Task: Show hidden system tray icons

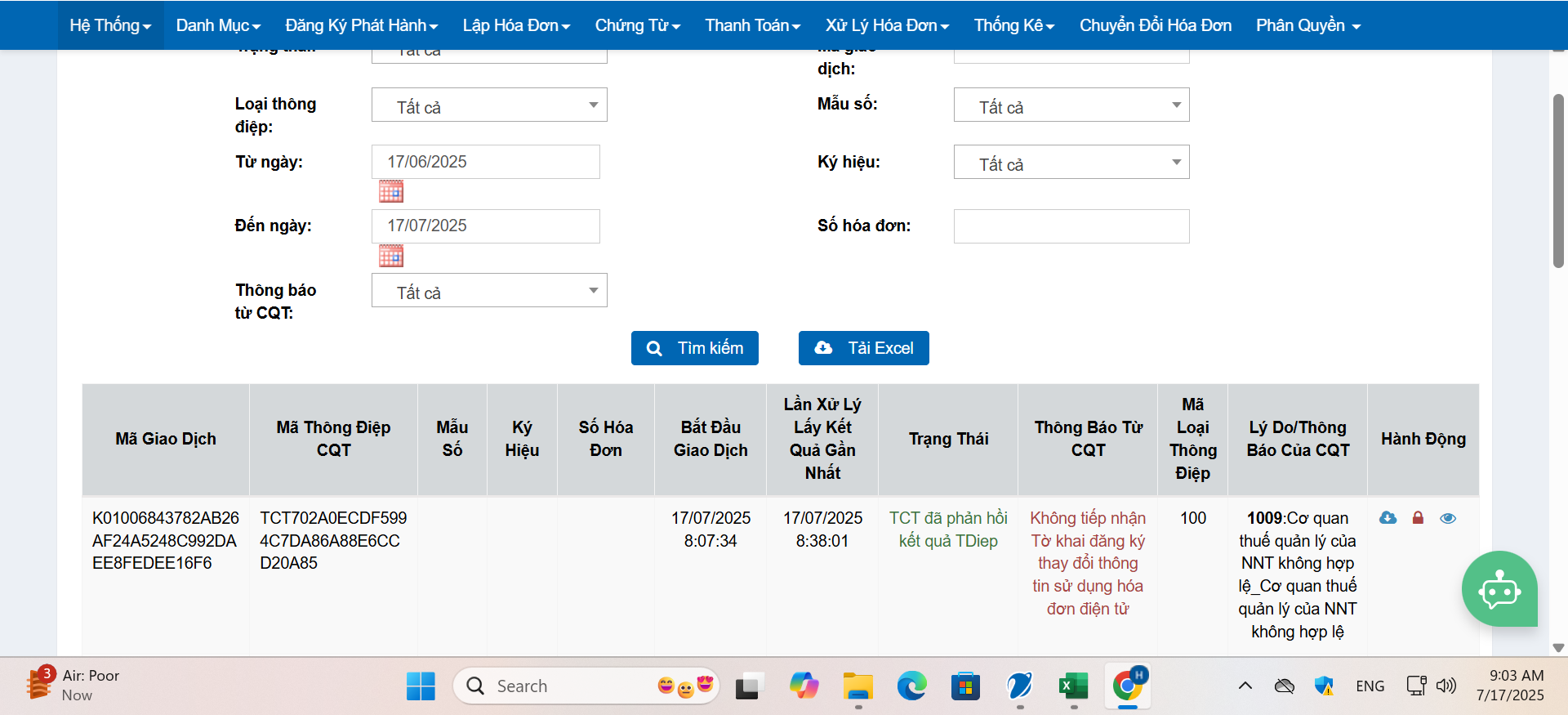Action: [x=1245, y=686]
